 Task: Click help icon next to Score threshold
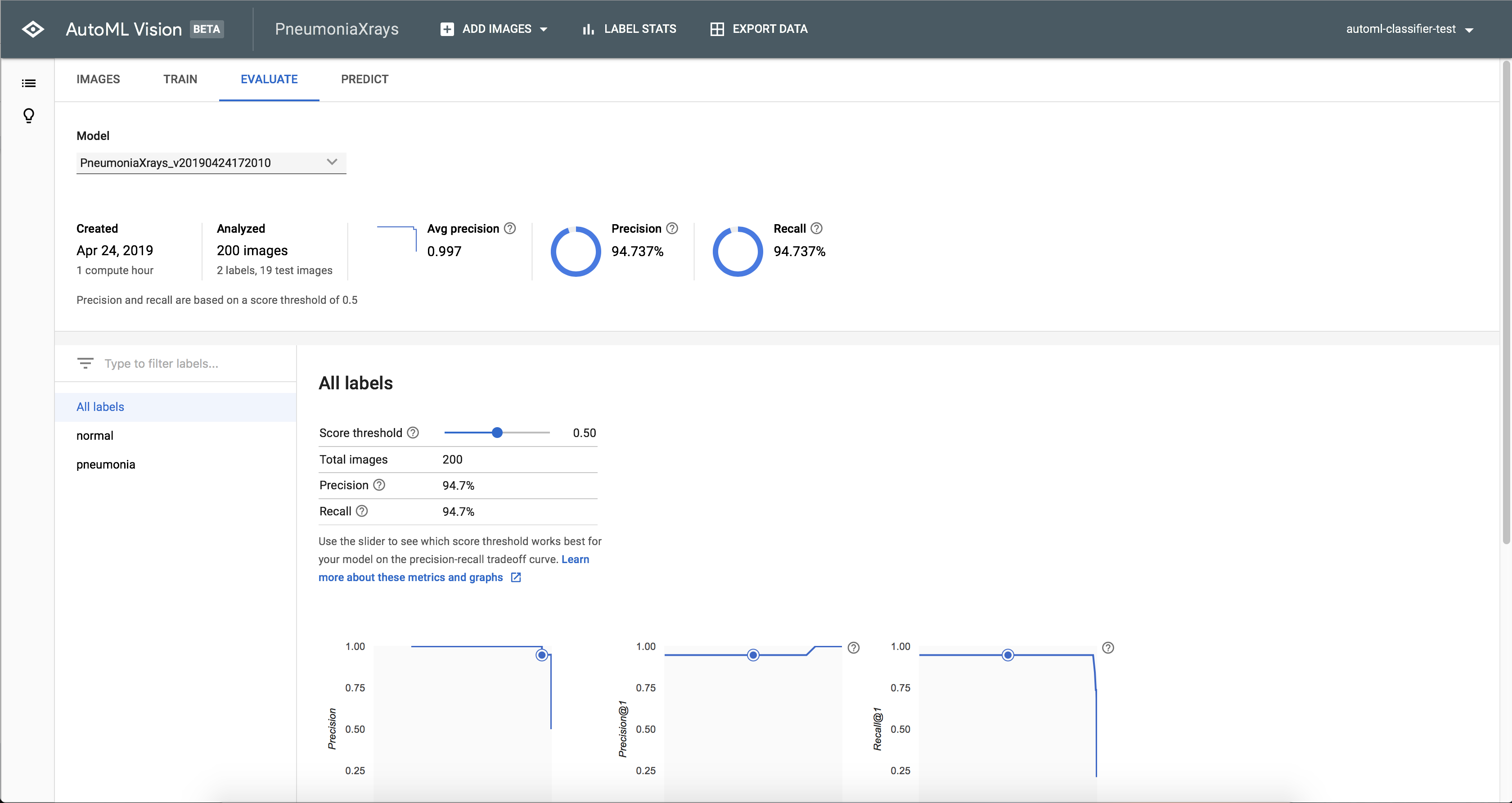[413, 433]
